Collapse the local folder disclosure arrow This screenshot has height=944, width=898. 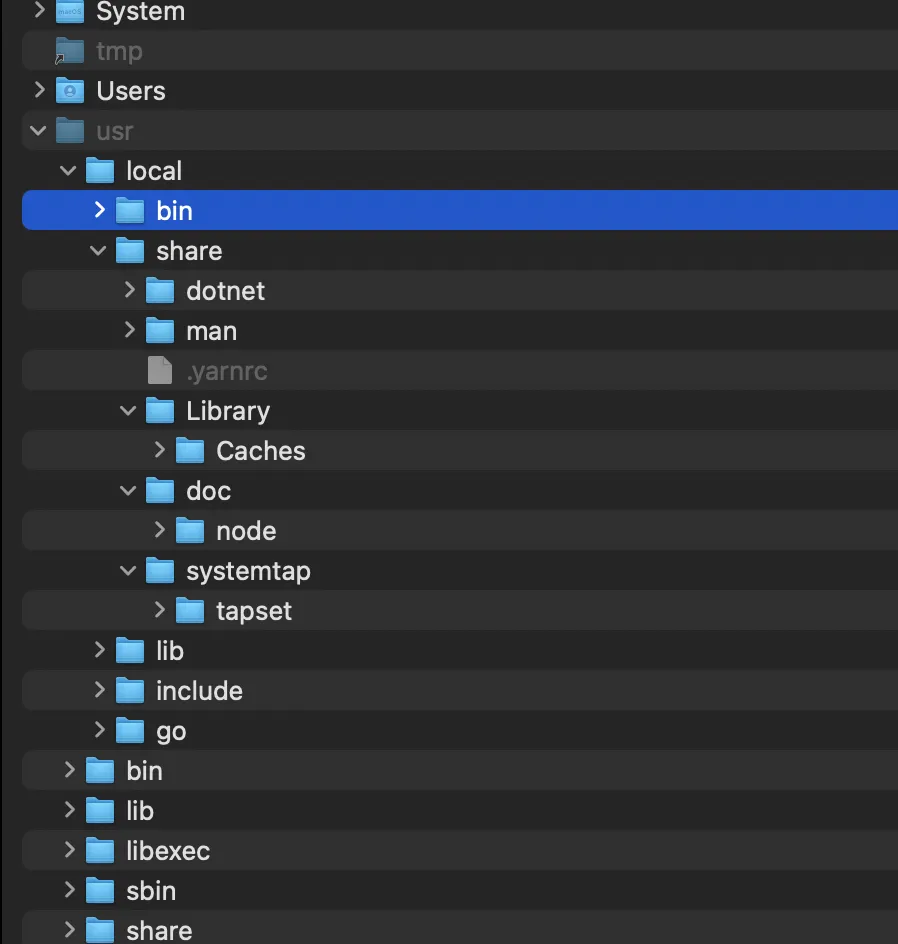tap(69, 171)
